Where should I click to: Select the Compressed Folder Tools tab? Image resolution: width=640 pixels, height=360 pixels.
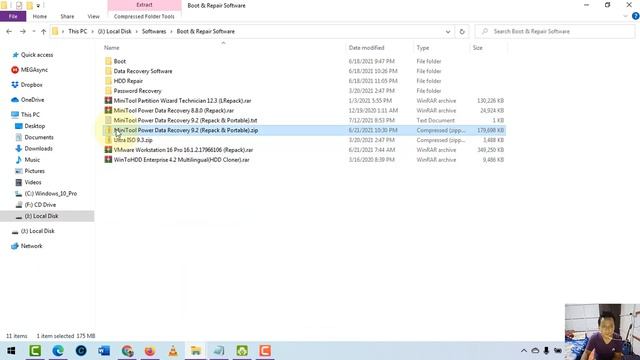(144, 16)
